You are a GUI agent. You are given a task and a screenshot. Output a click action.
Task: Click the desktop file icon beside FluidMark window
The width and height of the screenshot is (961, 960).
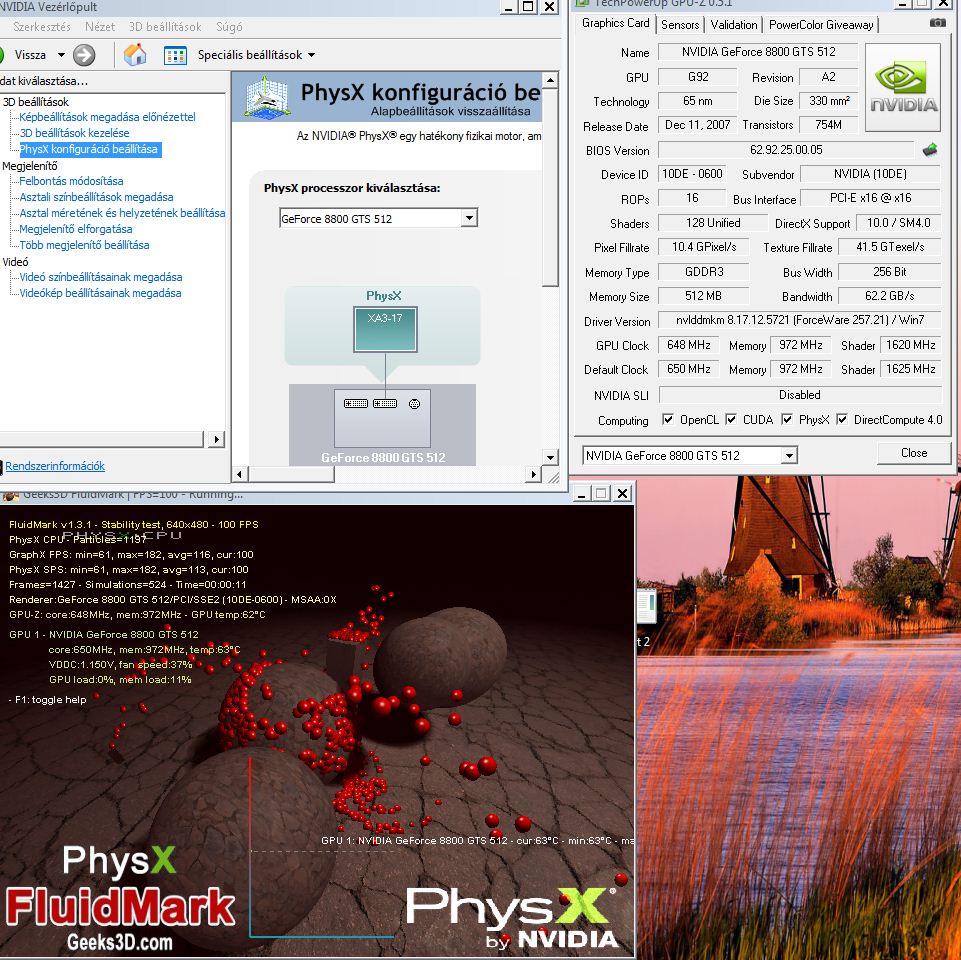point(647,605)
